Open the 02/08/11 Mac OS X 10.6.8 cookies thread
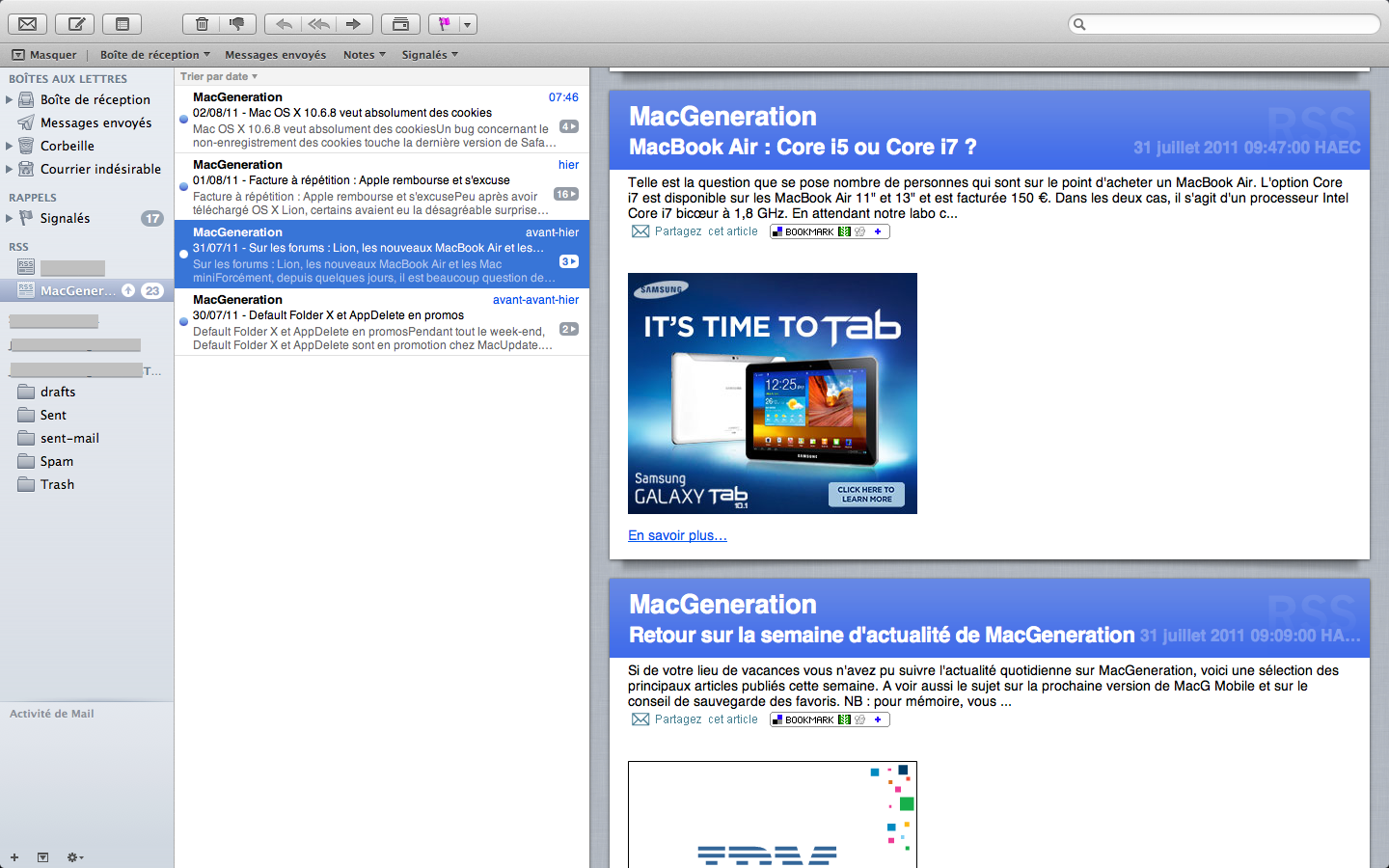Image resolution: width=1389 pixels, height=868 pixels. pyautogui.click(x=382, y=120)
